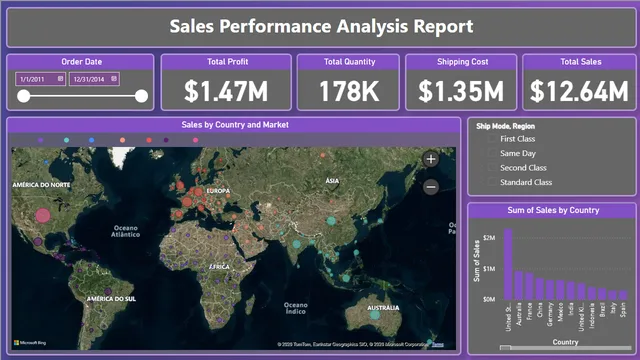This screenshot has width=640, height=360.
Task: Select the Germany bar in chart
Action: 550,290
